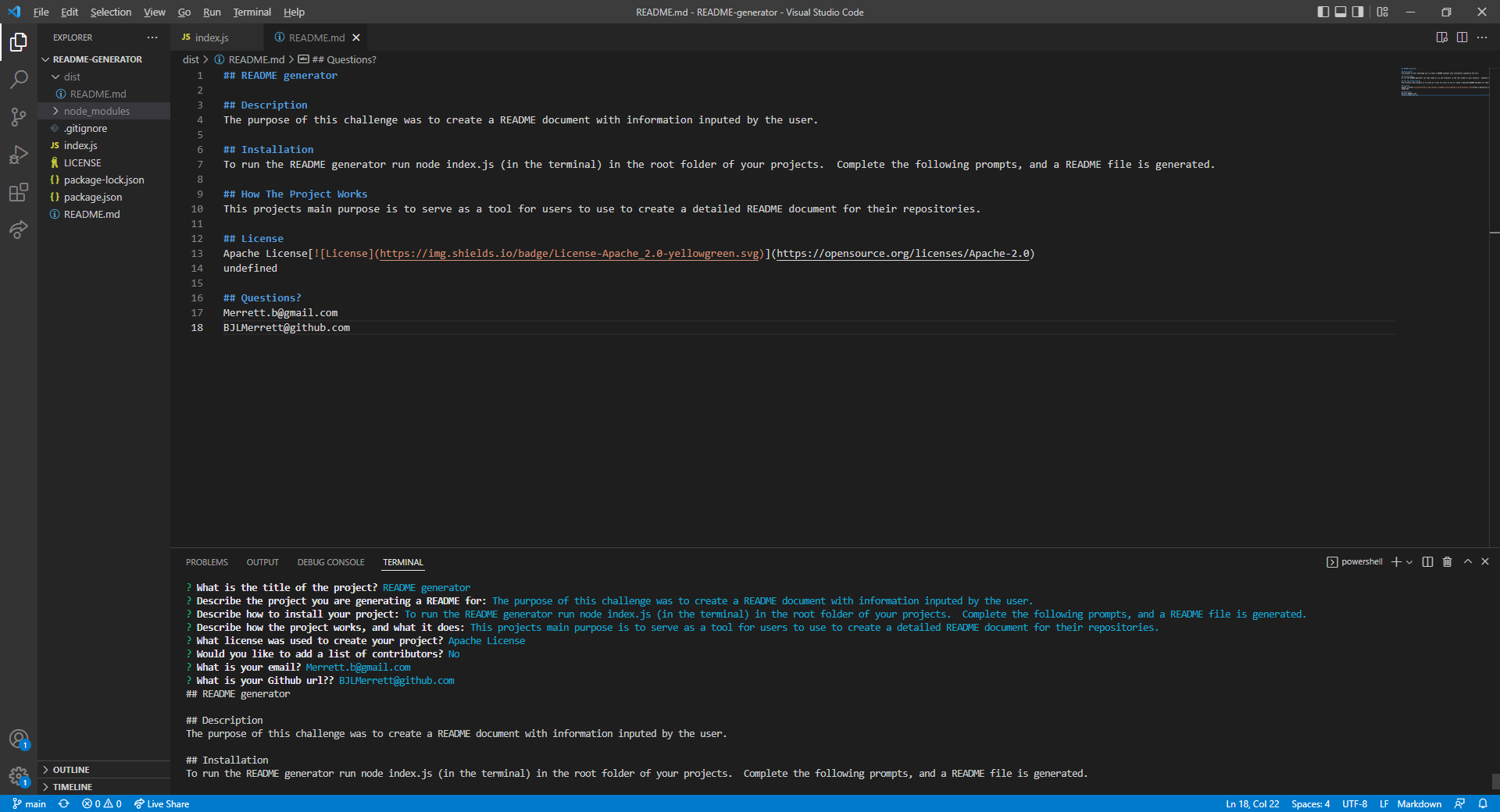Toggle the Primary Side Bar
Viewport: 1500px width, 812px height.
(1323, 12)
